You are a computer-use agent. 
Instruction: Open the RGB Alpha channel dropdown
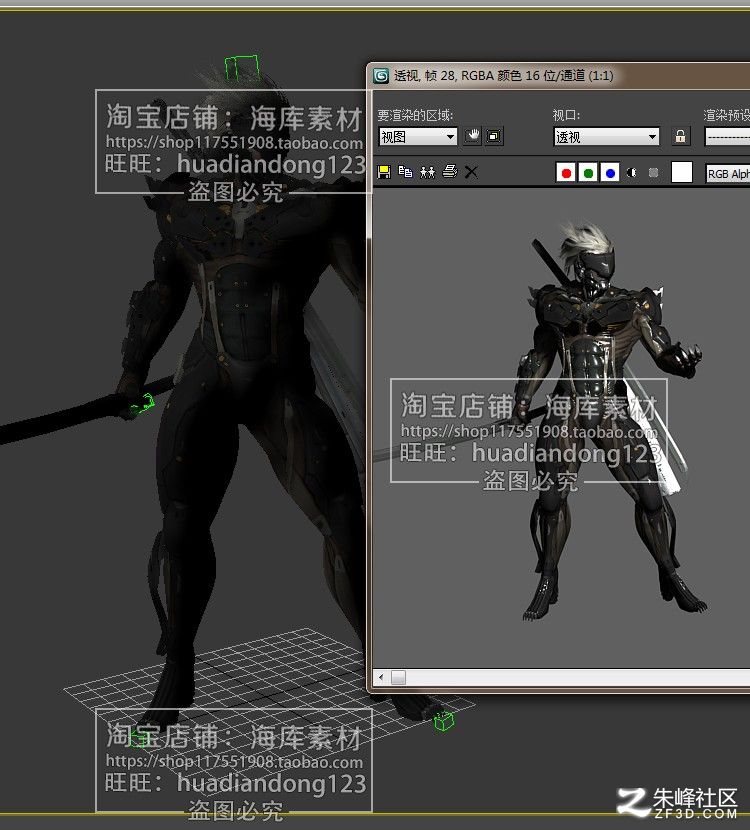pyautogui.click(x=728, y=174)
